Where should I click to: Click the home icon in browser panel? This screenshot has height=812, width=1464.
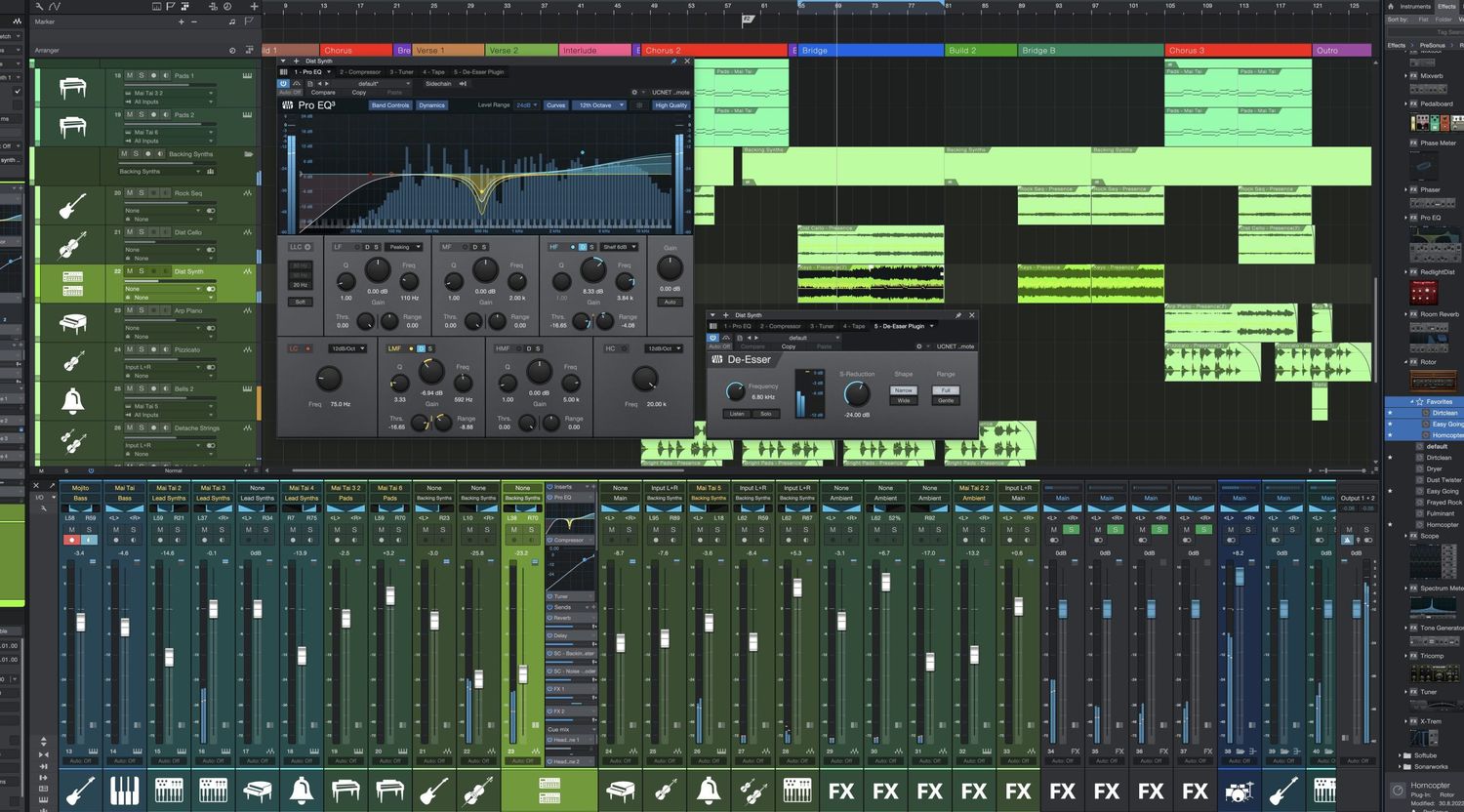coord(1391,6)
